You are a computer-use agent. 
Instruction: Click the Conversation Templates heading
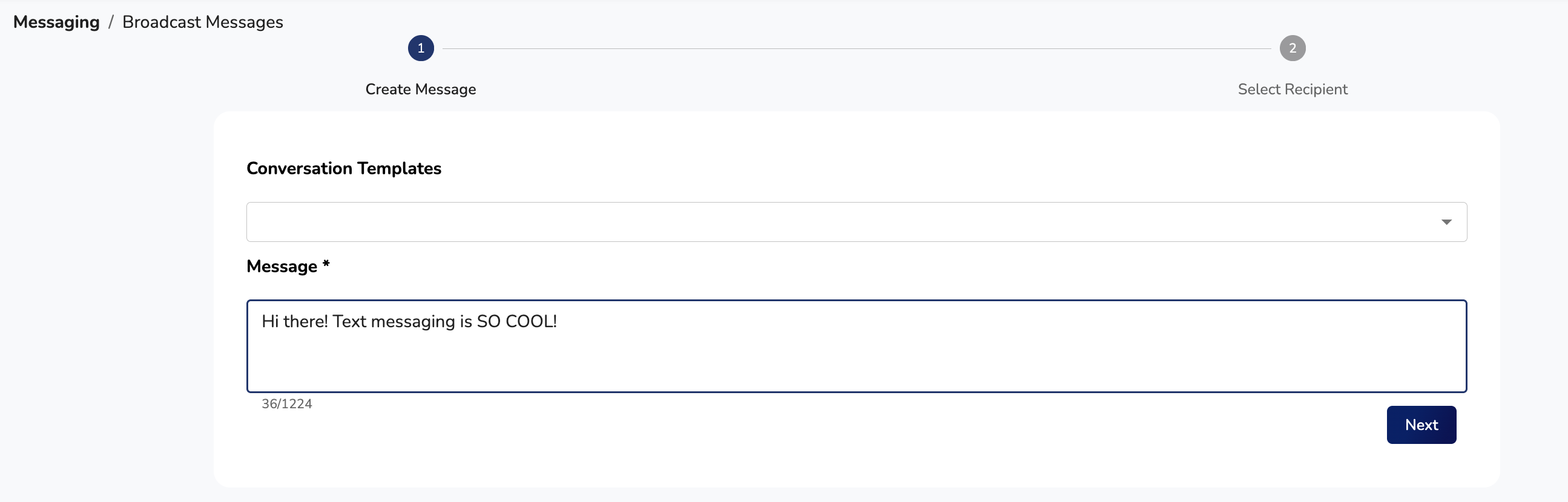coord(344,168)
